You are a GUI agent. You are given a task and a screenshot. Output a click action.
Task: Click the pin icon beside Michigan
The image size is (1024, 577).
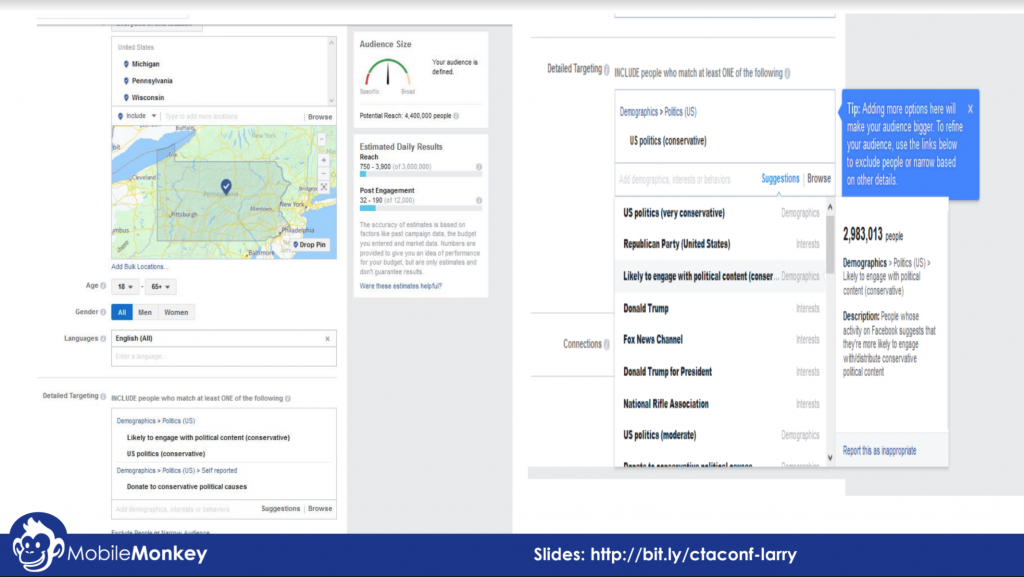(x=126, y=64)
